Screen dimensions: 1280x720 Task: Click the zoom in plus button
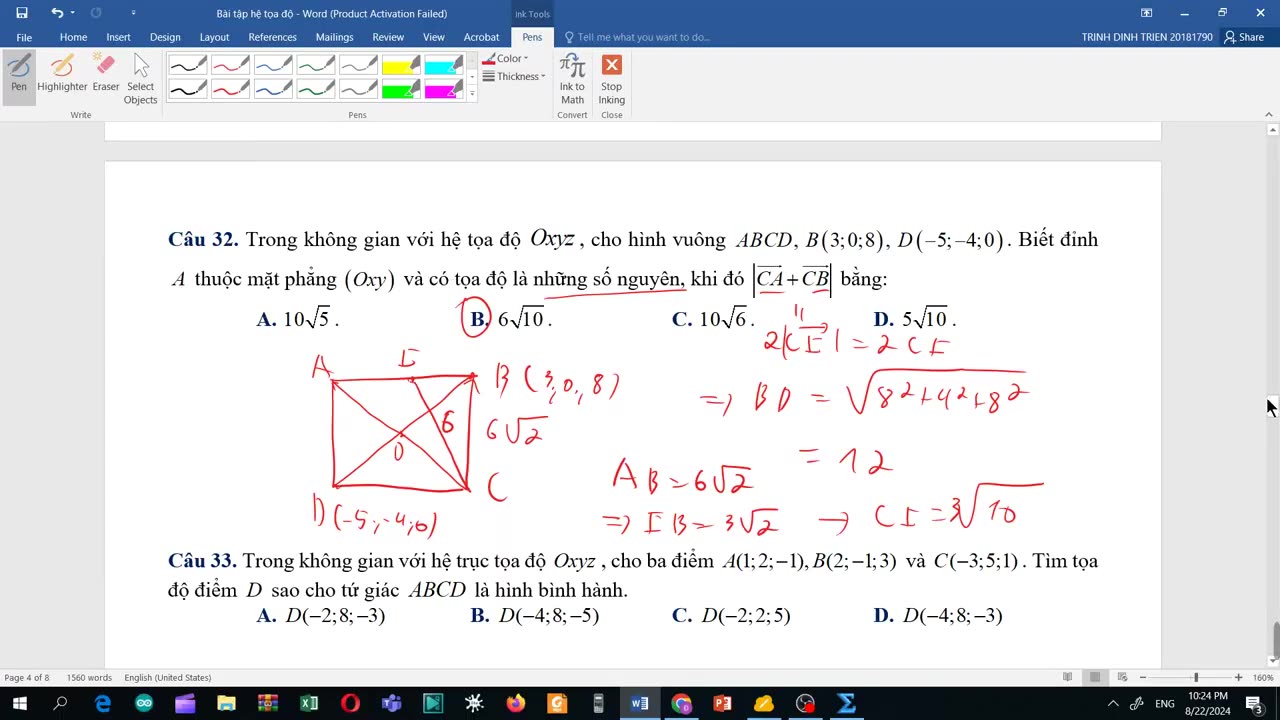1238,677
